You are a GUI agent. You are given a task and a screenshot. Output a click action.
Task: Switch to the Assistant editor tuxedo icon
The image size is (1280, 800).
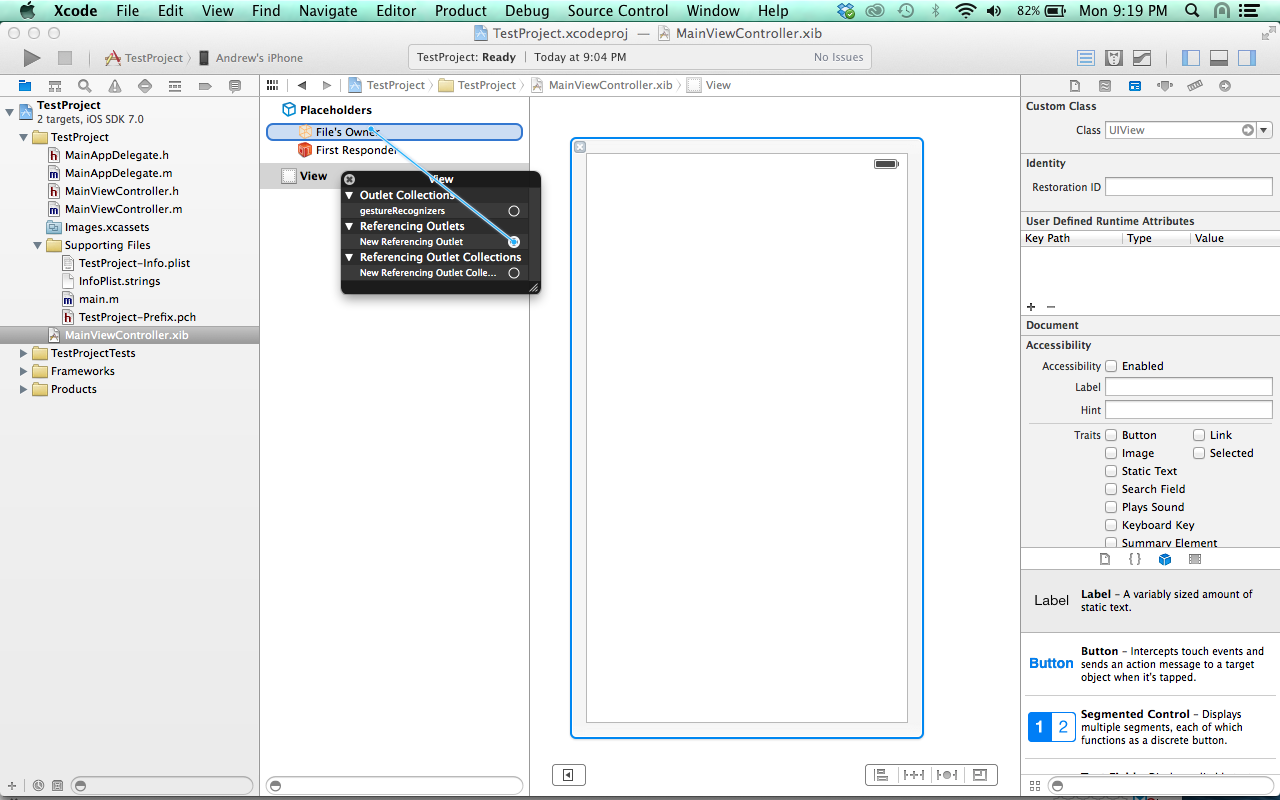click(1114, 58)
